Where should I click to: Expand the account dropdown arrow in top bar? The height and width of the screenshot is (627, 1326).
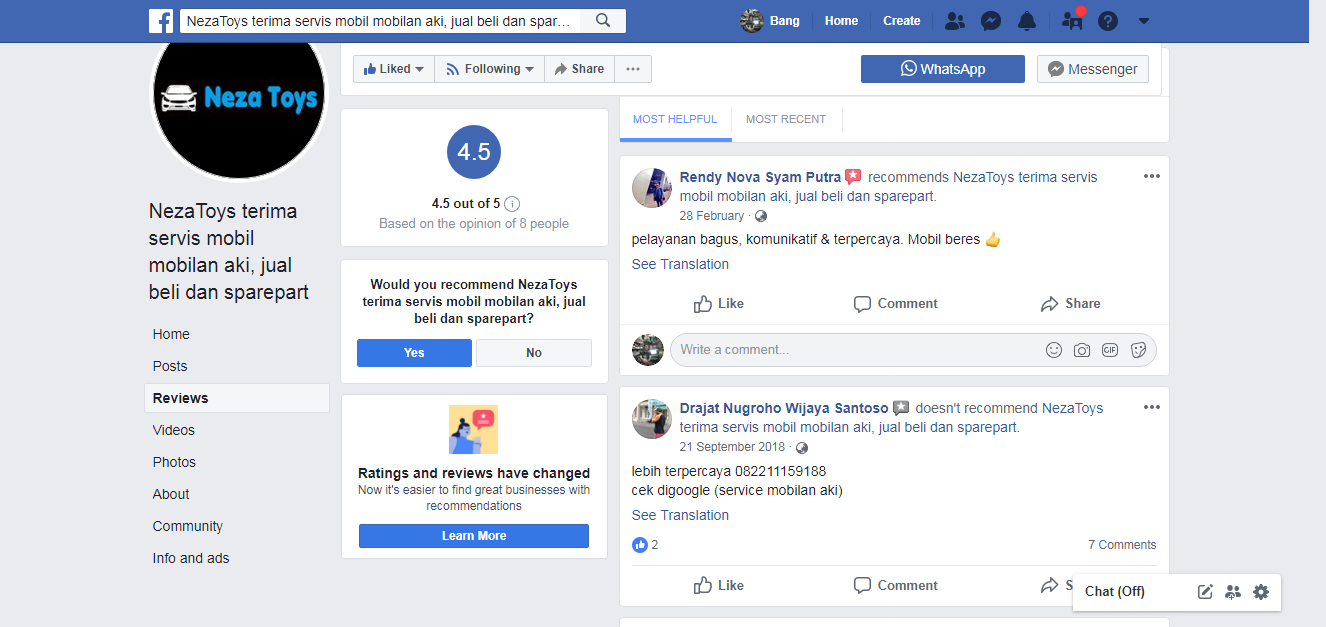[1144, 21]
